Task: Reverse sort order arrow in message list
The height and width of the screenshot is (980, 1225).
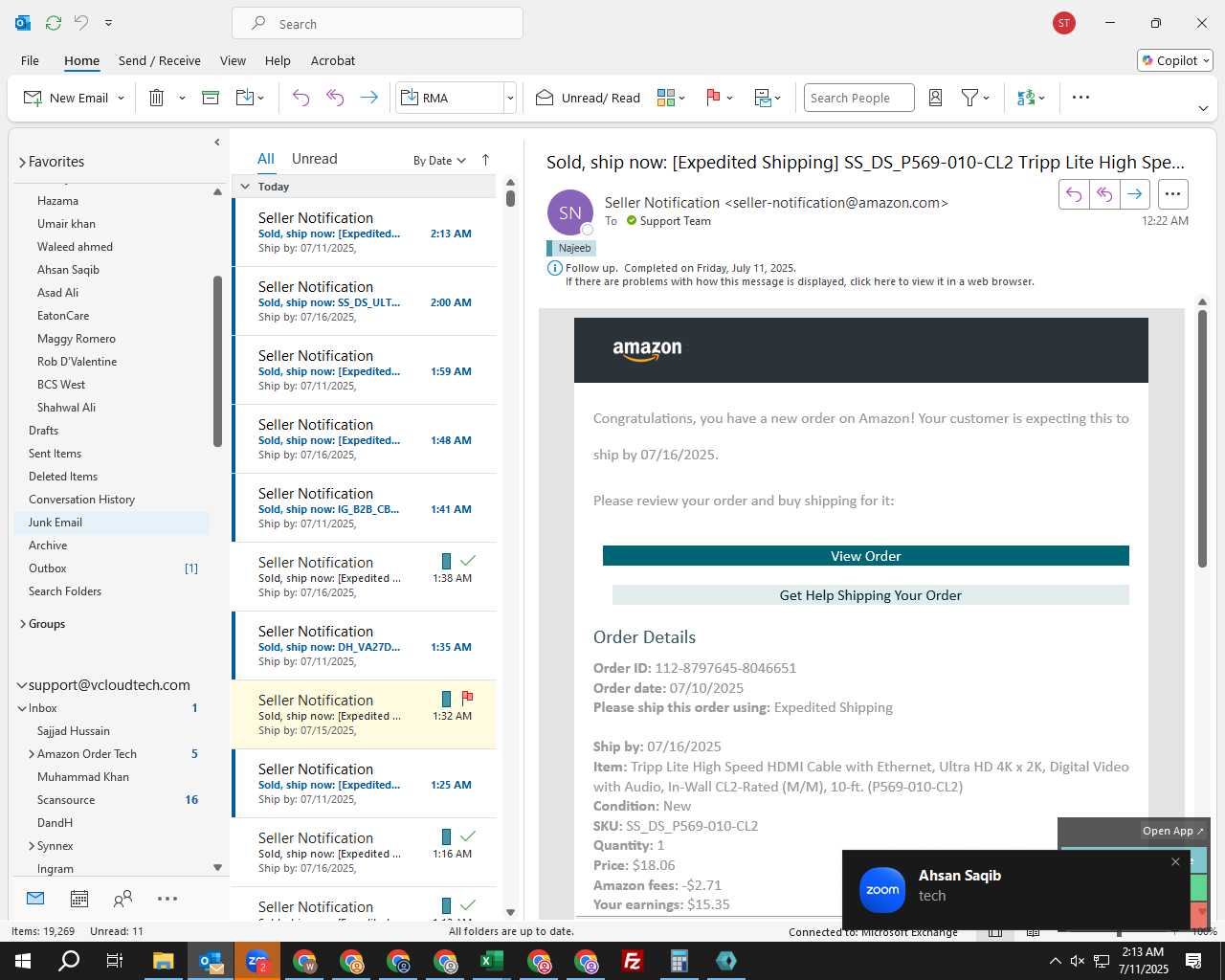Action: 485,160
